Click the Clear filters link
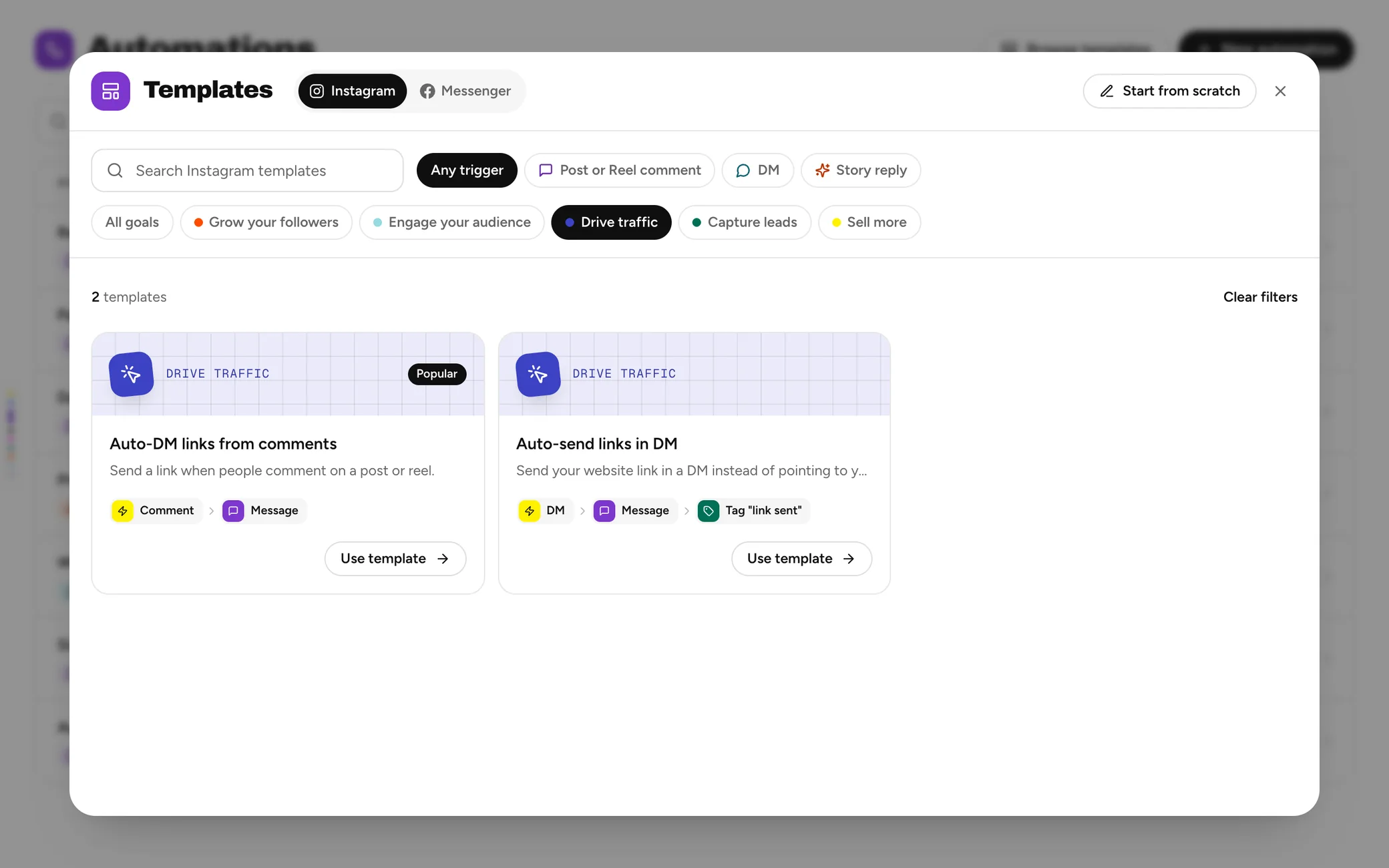This screenshot has width=1389, height=868. tap(1260, 297)
